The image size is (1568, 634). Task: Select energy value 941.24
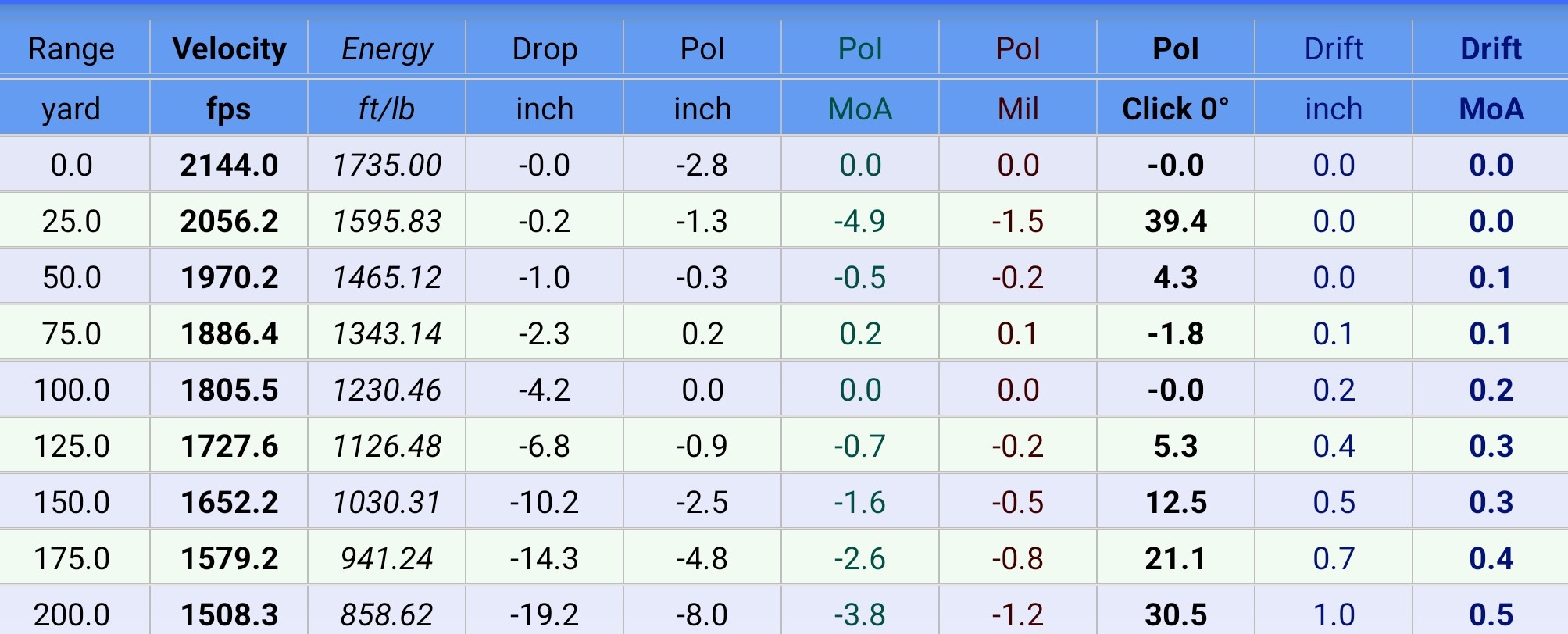coord(387,558)
